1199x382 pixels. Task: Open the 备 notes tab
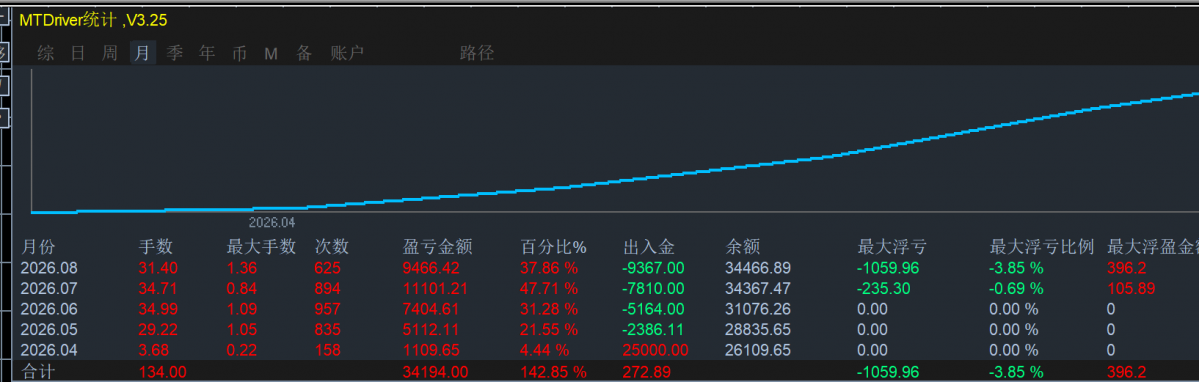304,53
